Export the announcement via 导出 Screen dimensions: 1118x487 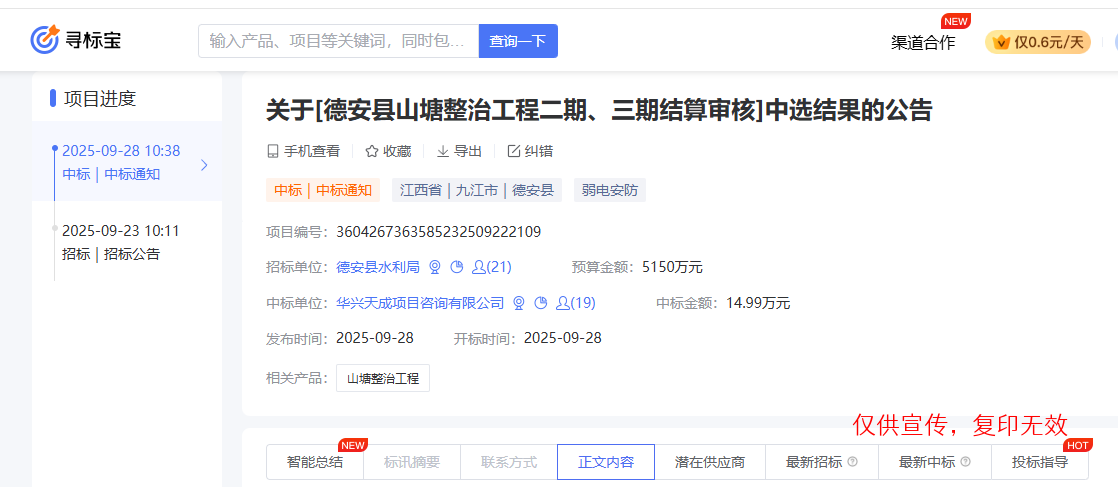click(459, 151)
